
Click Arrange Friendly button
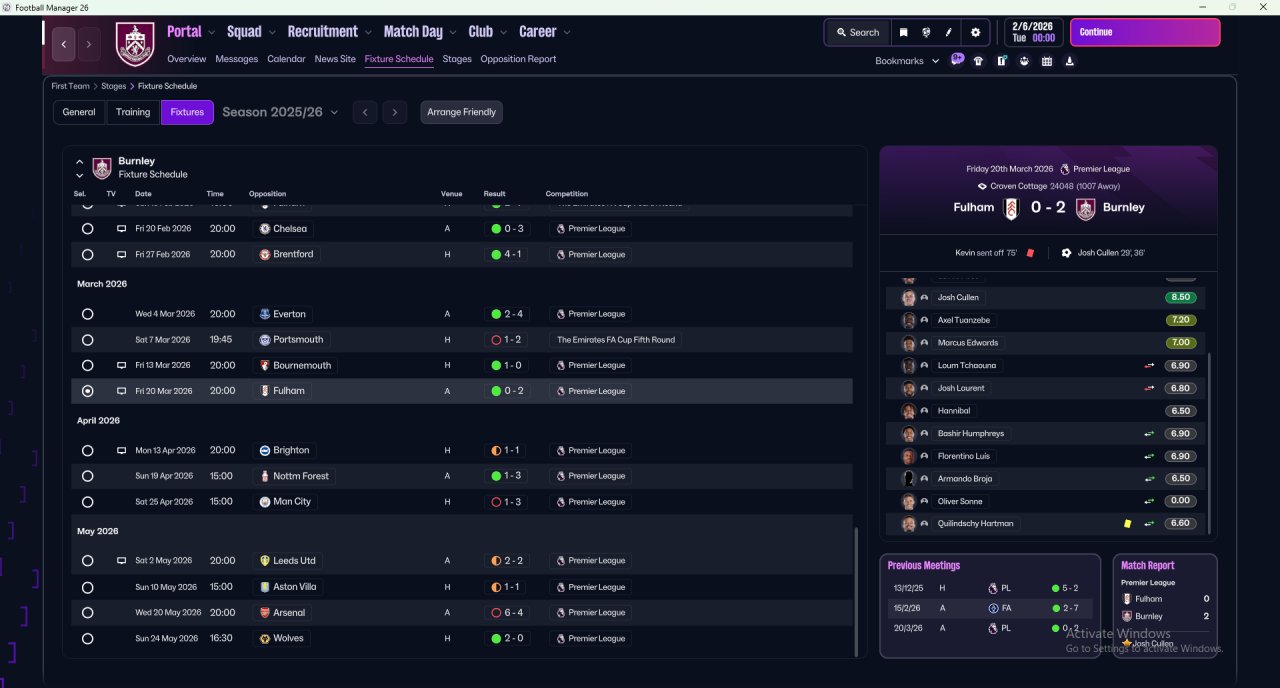tap(461, 112)
